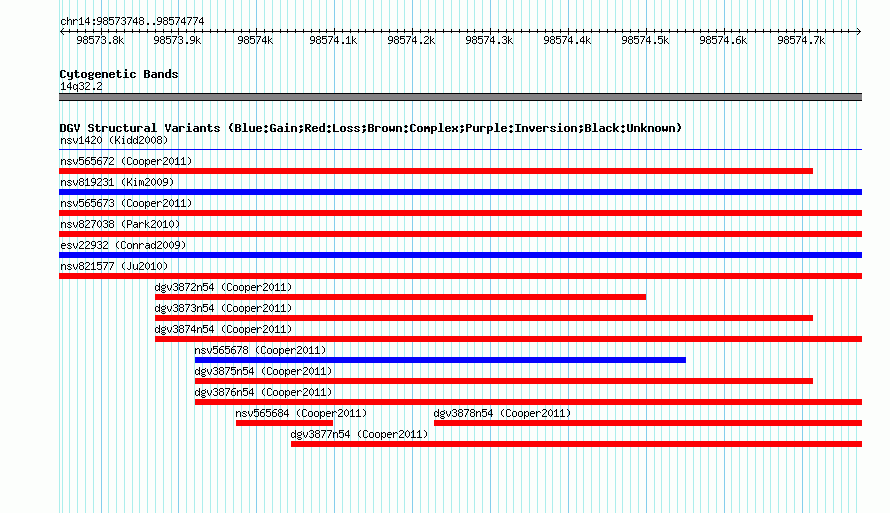Open the dgv3873n54 (Cooper2011) label

pos(223,308)
